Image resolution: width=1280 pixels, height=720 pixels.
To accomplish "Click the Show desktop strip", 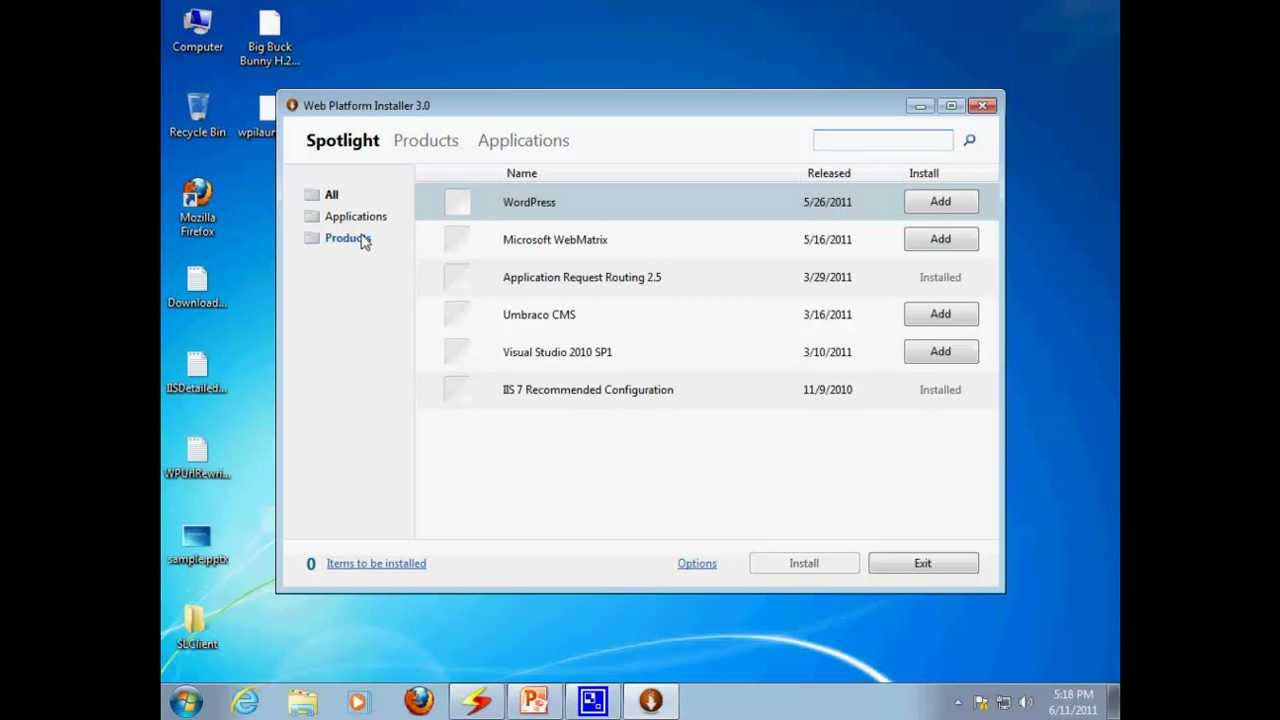I will pyautogui.click(x=1113, y=702).
